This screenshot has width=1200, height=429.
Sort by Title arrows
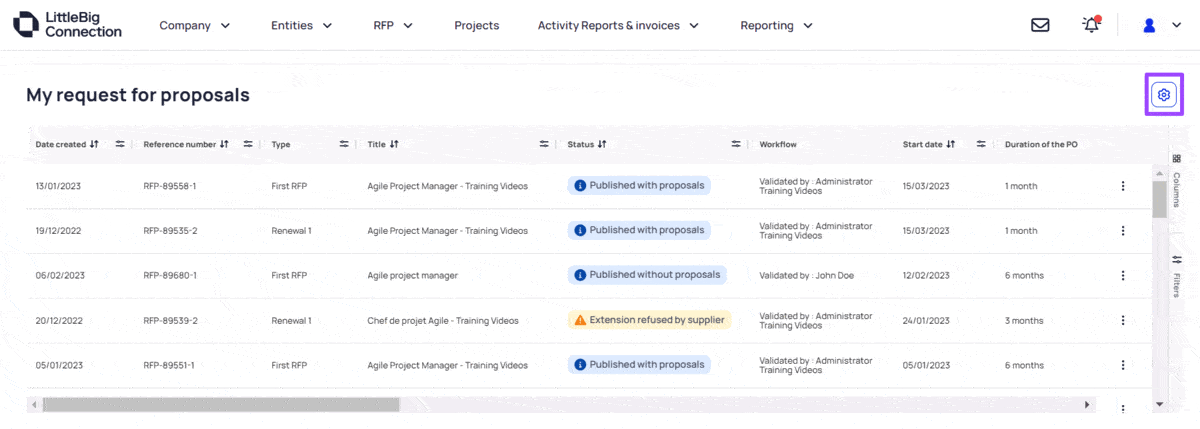[x=394, y=144]
